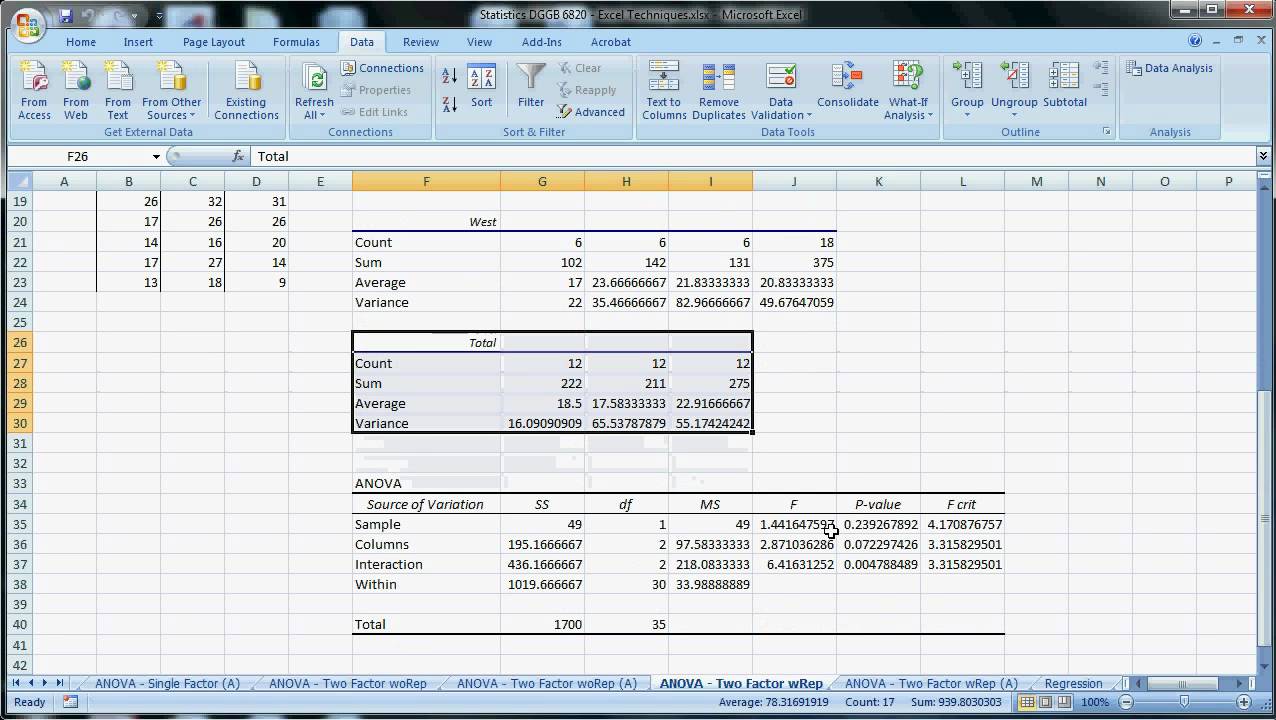Open Excel Help question mark
This screenshot has width=1276, height=720.
[x=1195, y=41]
